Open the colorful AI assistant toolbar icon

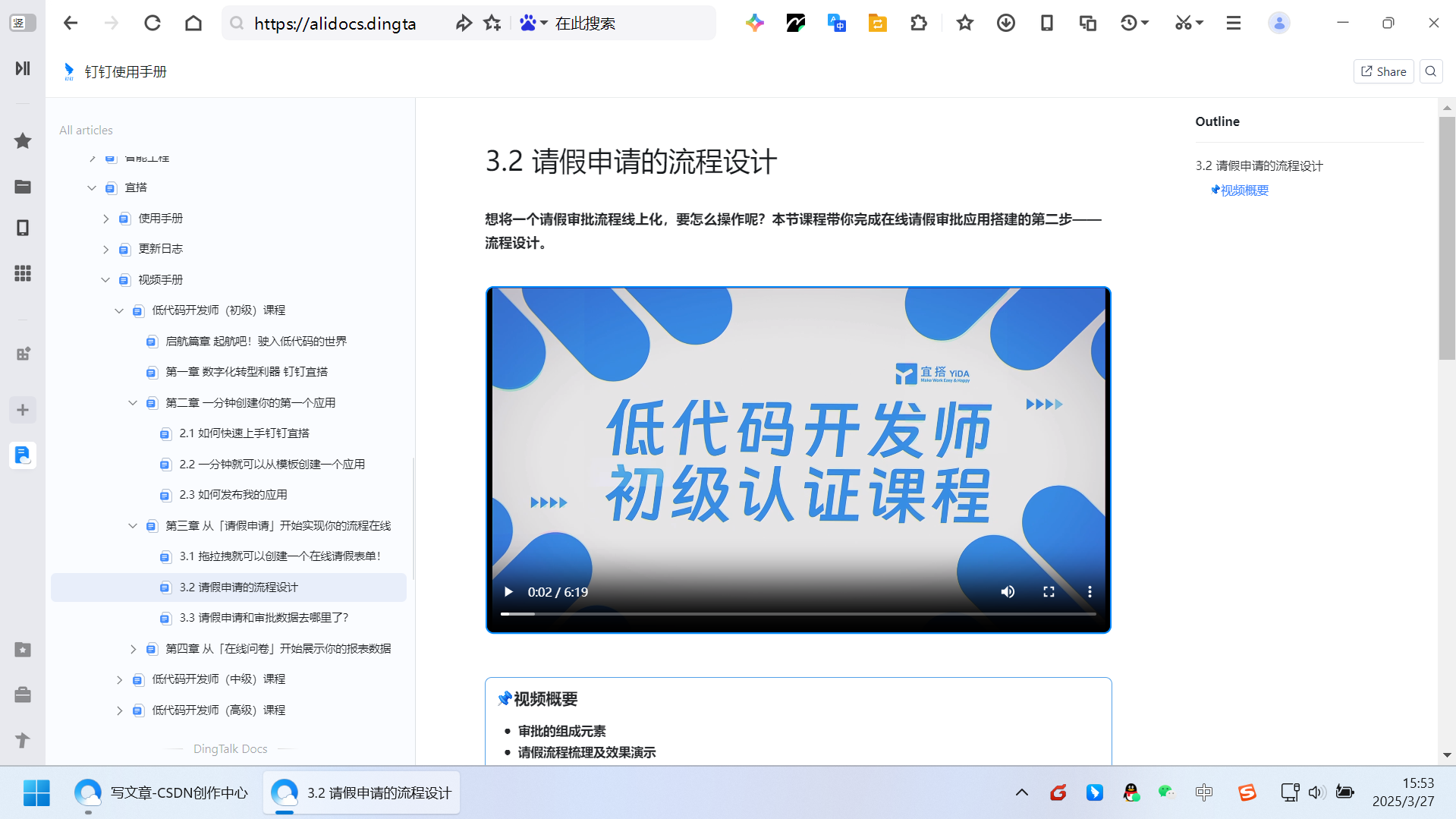coord(754,23)
